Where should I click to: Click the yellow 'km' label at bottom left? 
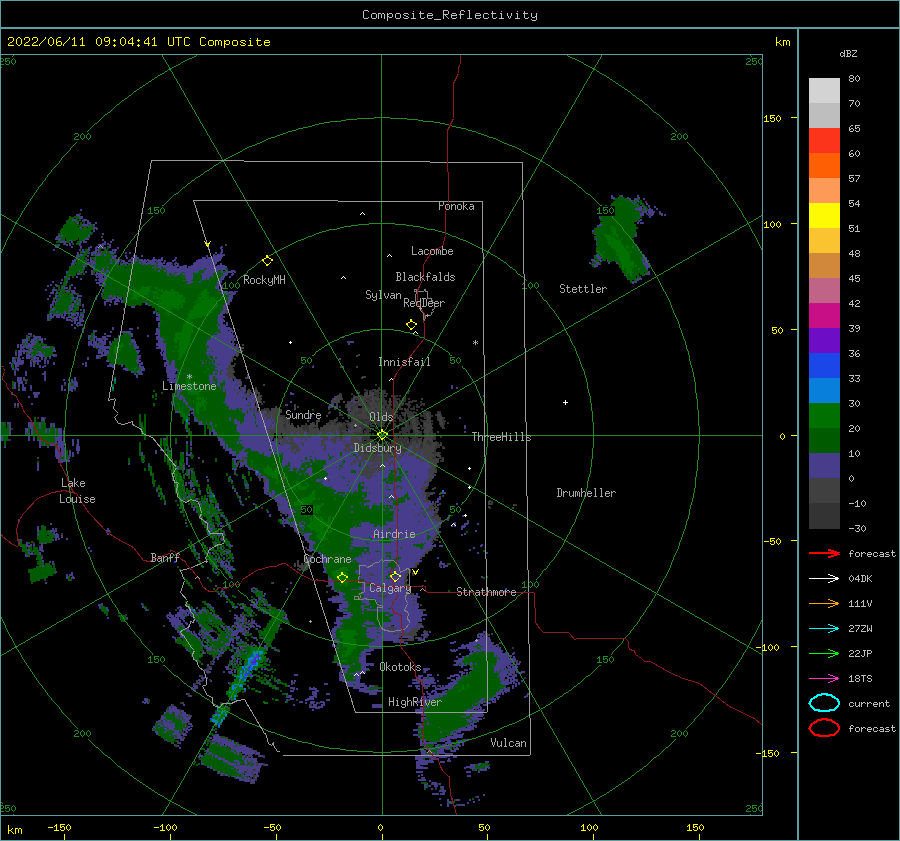coord(14,830)
